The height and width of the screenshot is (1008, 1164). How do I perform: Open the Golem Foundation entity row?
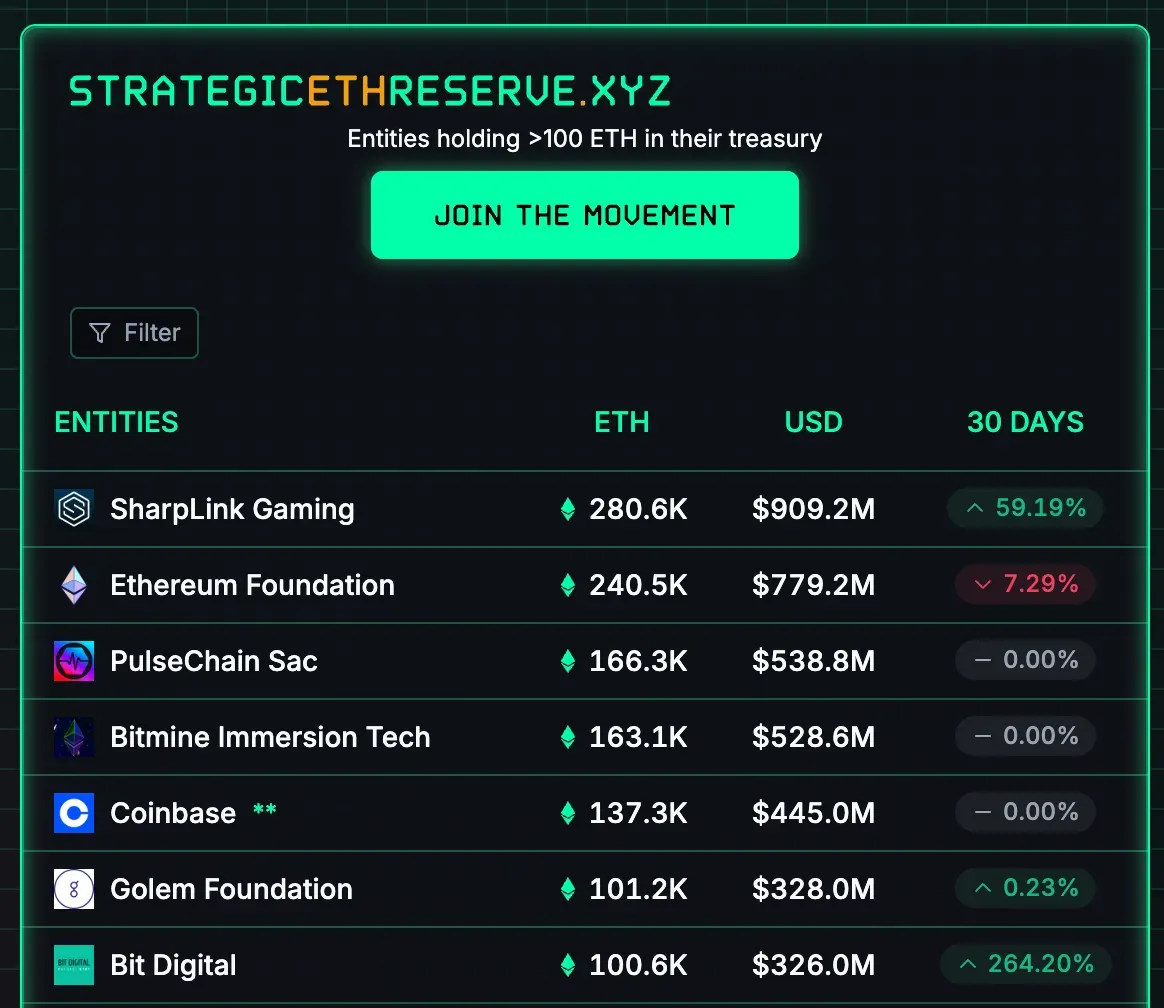[585, 889]
